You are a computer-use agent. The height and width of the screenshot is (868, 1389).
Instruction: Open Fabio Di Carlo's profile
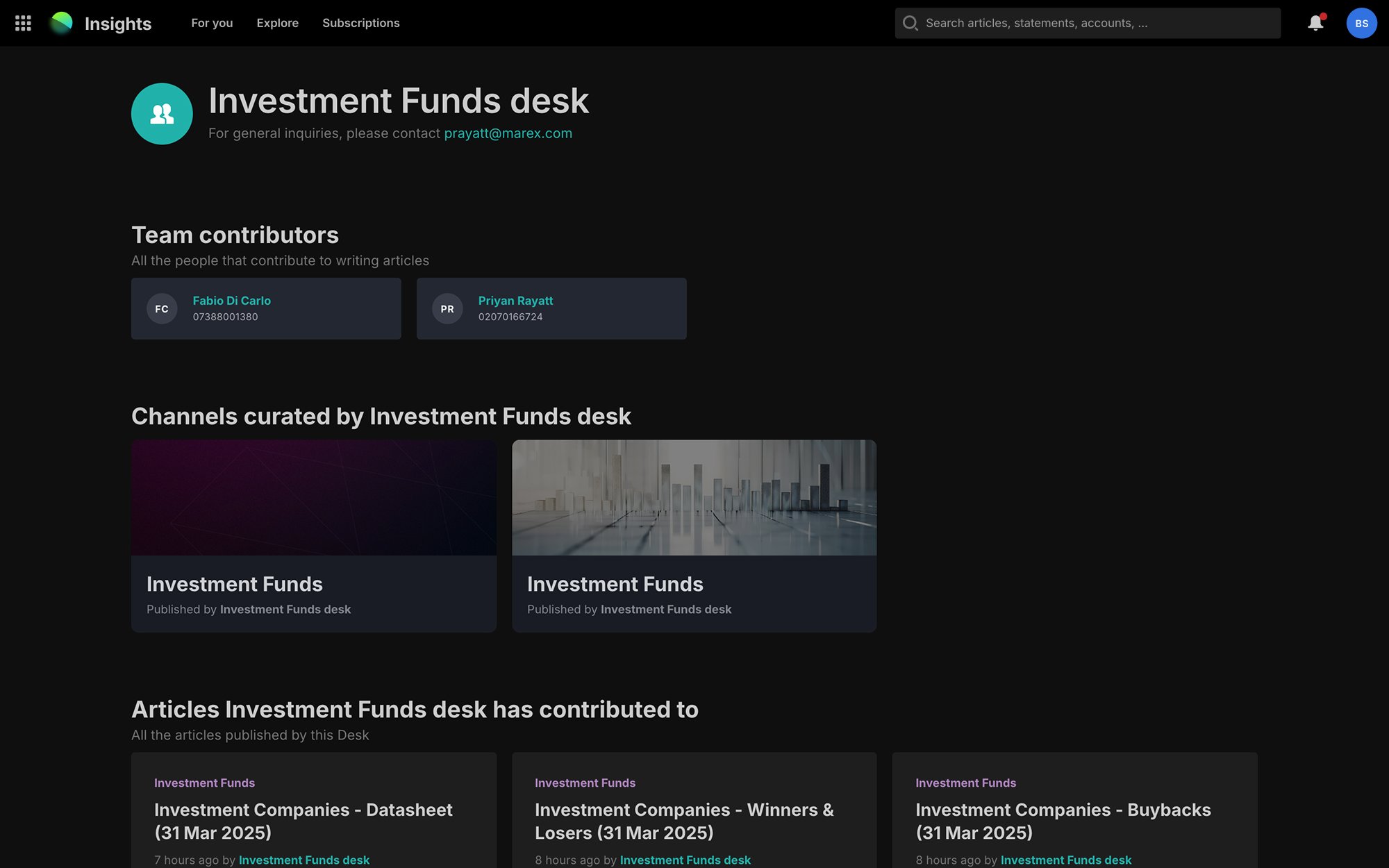232,301
